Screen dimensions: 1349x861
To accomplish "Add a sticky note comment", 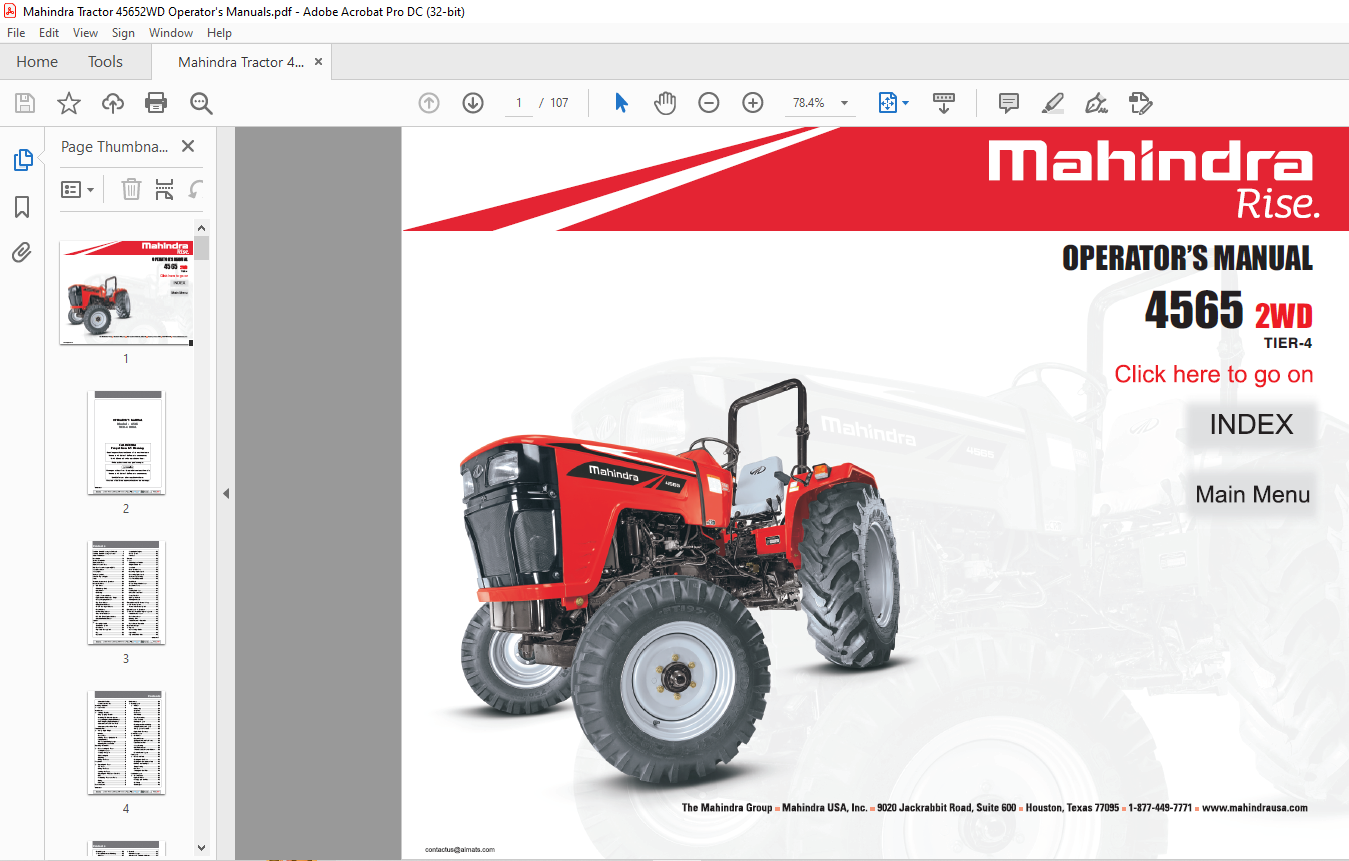I will point(1009,103).
